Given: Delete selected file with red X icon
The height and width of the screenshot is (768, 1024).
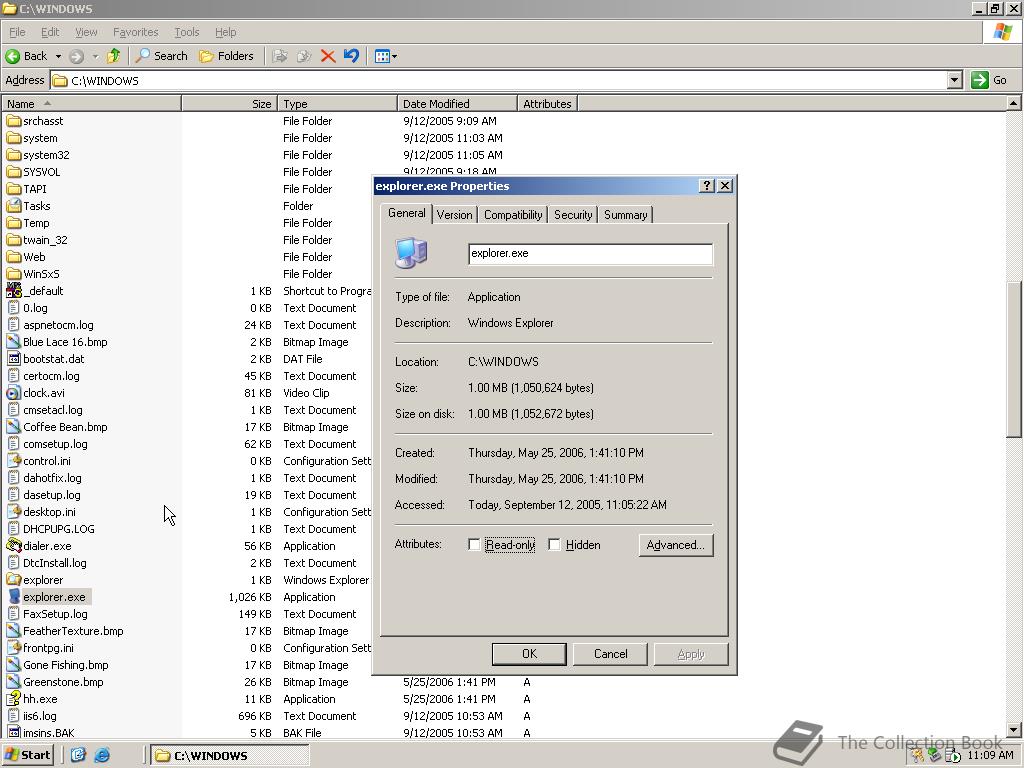Looking at the screenshot, I should click(x=328, y=56).
